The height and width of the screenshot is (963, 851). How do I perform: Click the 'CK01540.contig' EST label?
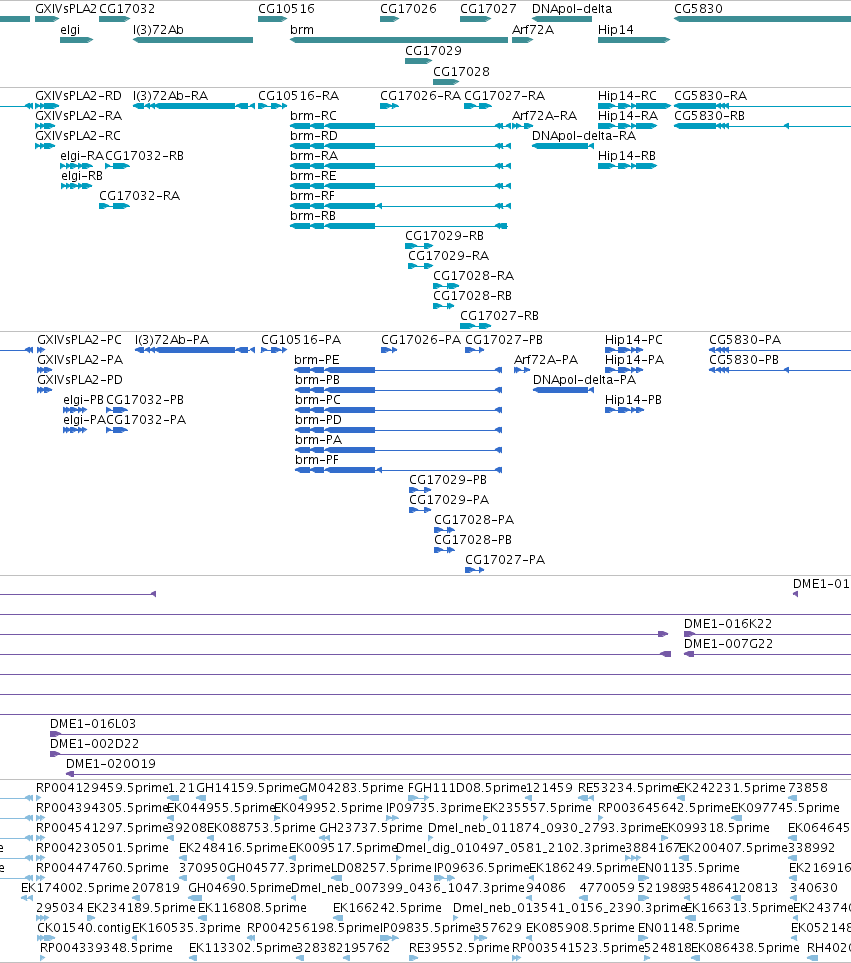click(x=84, y=928)
